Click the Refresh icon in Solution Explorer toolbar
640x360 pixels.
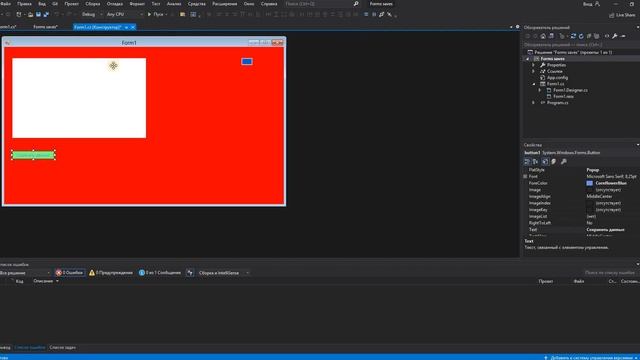581,36
